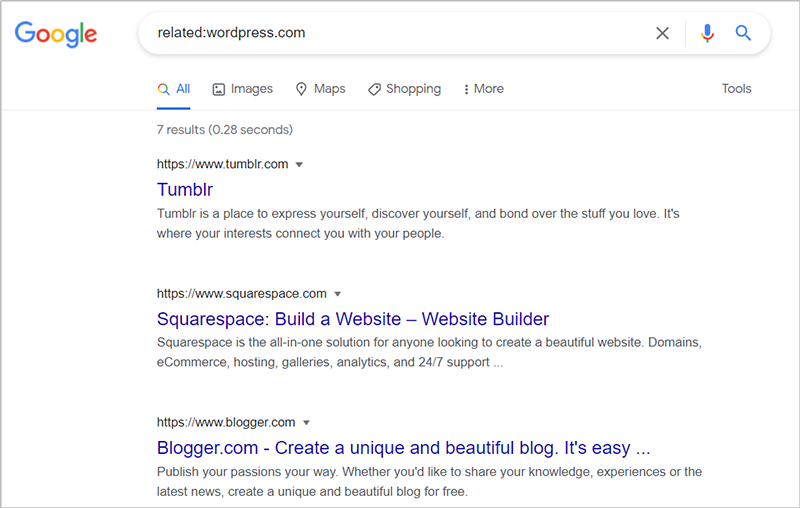Open the Tumblr result link
The height and width of the screenshot is (508, 800).
[185, 190]
